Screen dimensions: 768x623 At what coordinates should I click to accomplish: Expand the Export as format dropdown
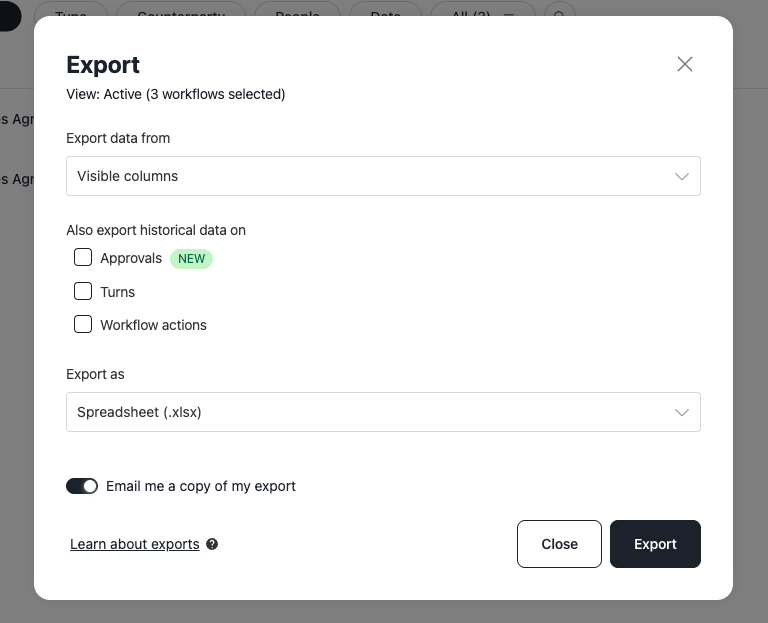tap(383, 412)
